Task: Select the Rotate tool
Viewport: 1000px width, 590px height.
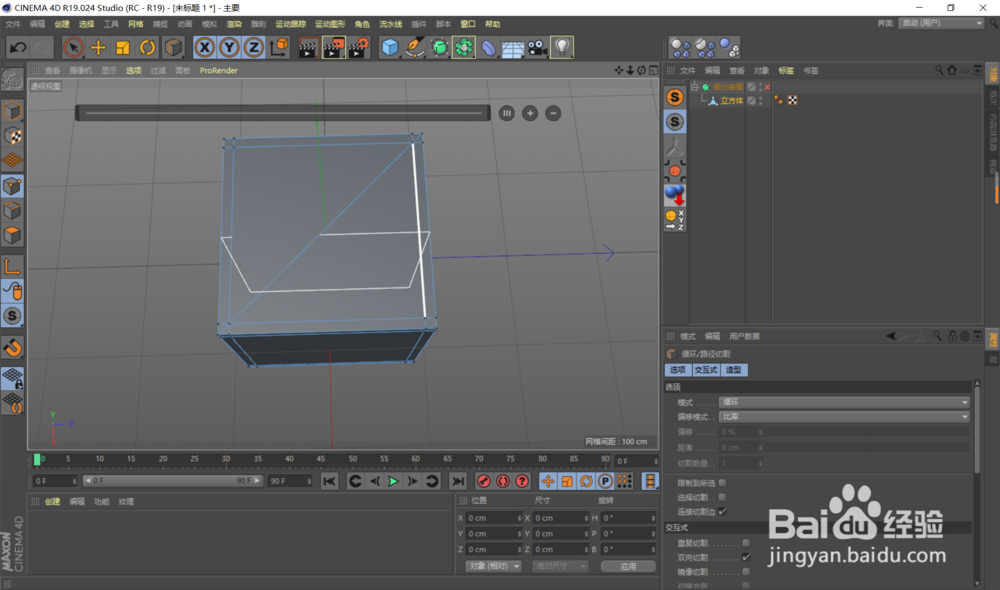Action: (x=147, y=47)
